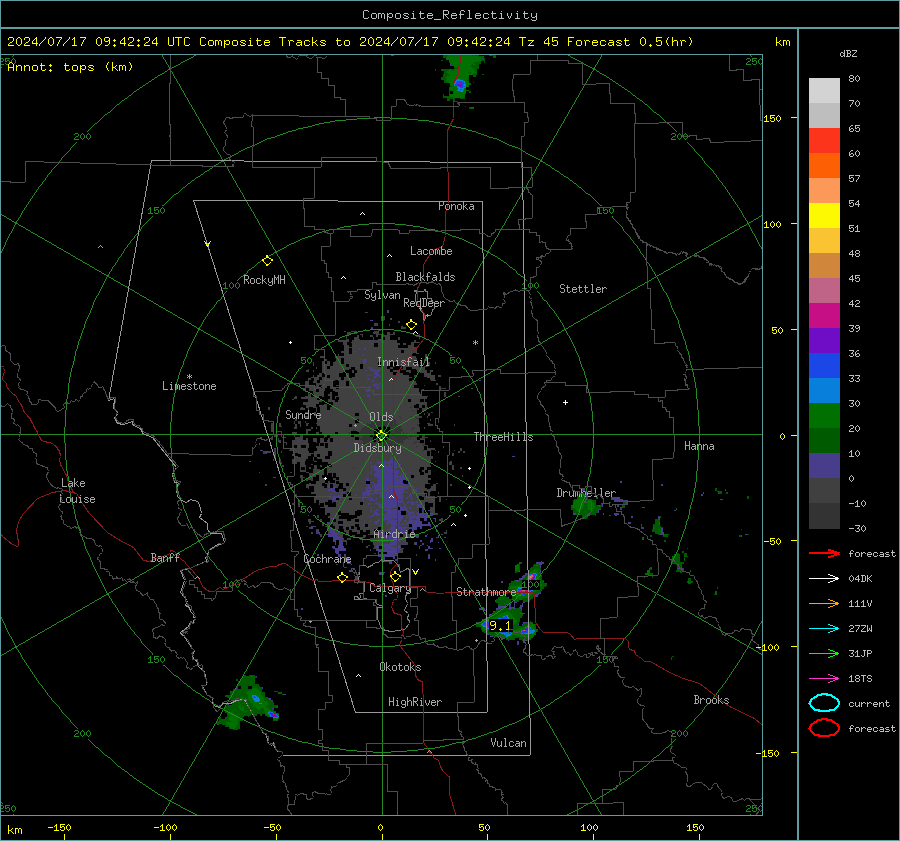Select the yellow diamond marker above Calgary

pyautogui.click(x=395, y=576)
